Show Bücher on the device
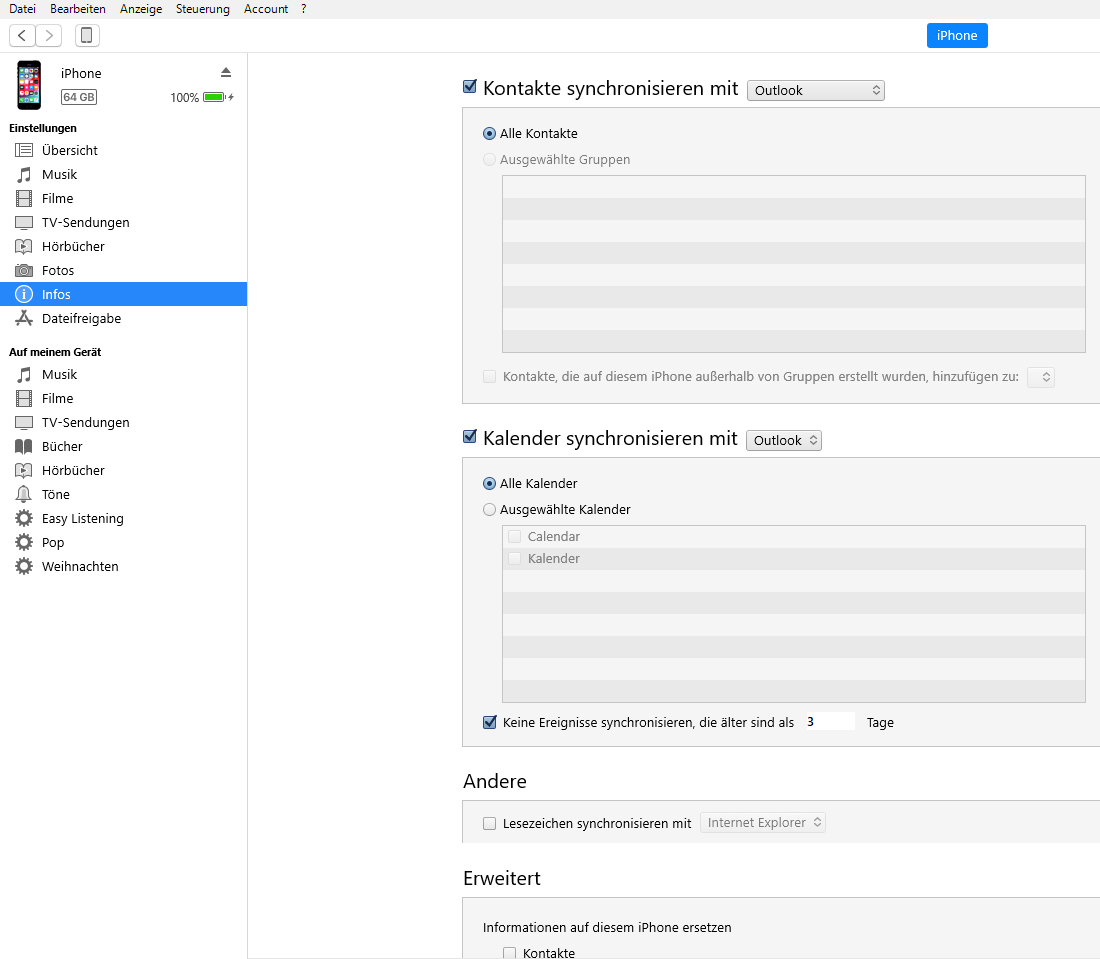 tap(123, 446)
